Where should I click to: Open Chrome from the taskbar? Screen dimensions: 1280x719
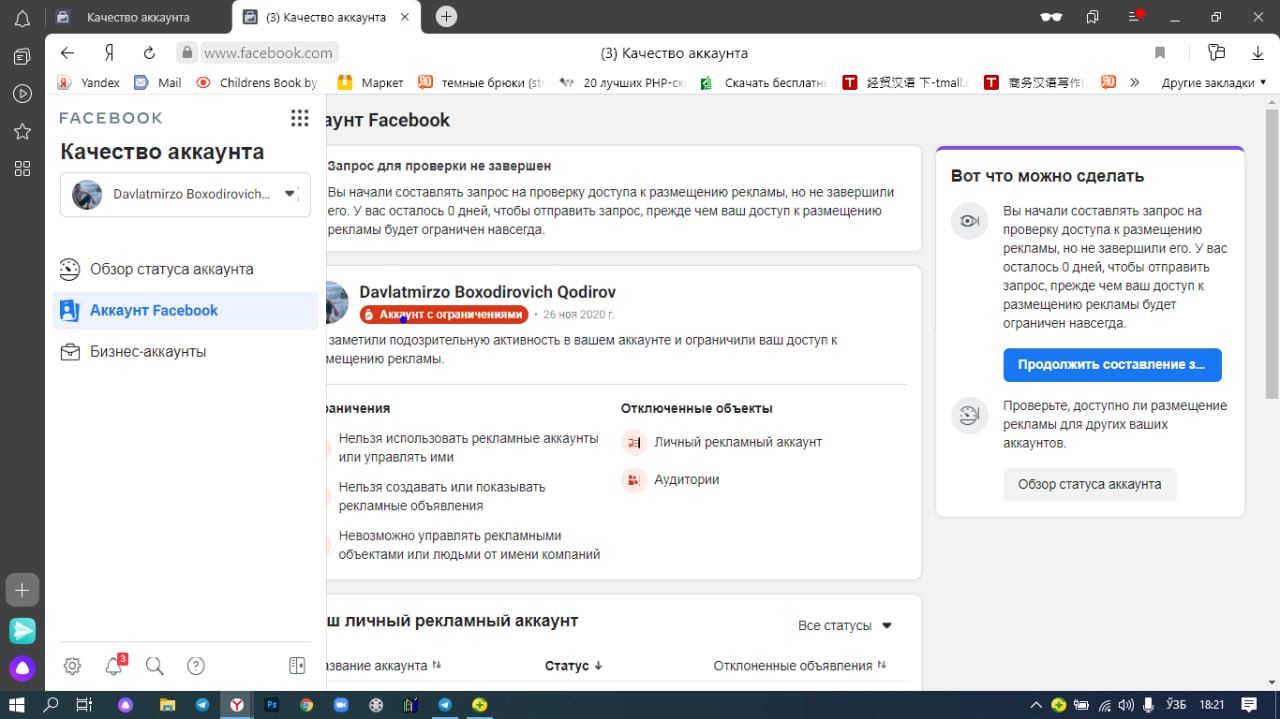click(x=306, y=704)
